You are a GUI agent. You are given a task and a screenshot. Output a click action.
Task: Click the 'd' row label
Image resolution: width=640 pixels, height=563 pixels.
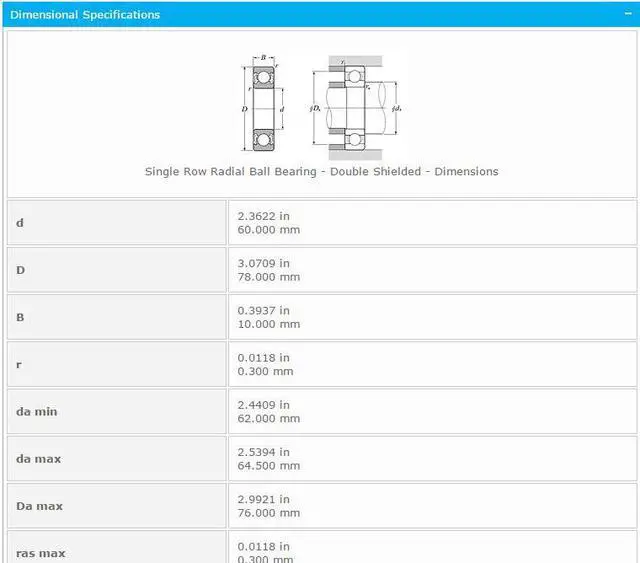pos(20,223)
